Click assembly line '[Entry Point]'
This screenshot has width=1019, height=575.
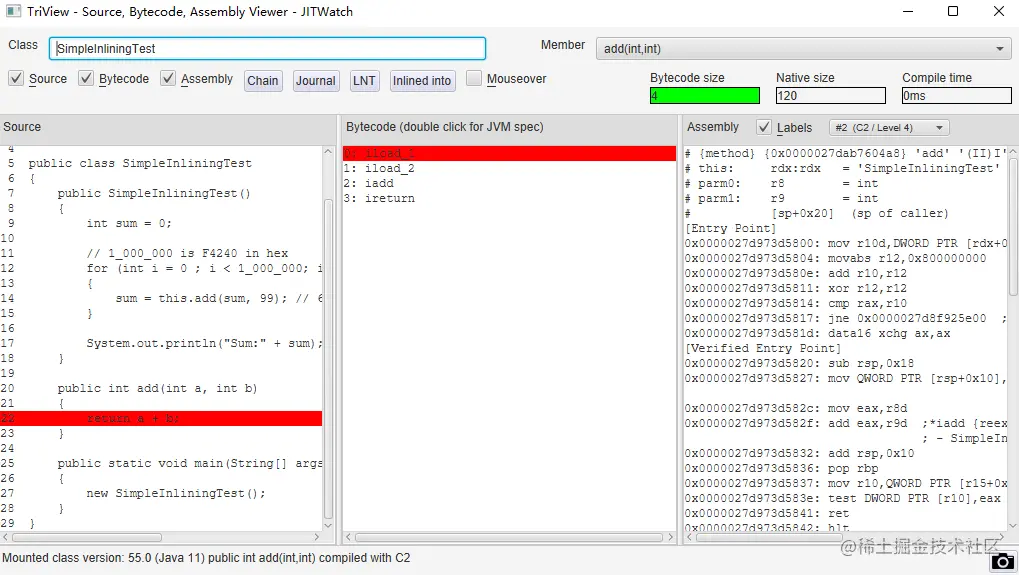(730, 228)
